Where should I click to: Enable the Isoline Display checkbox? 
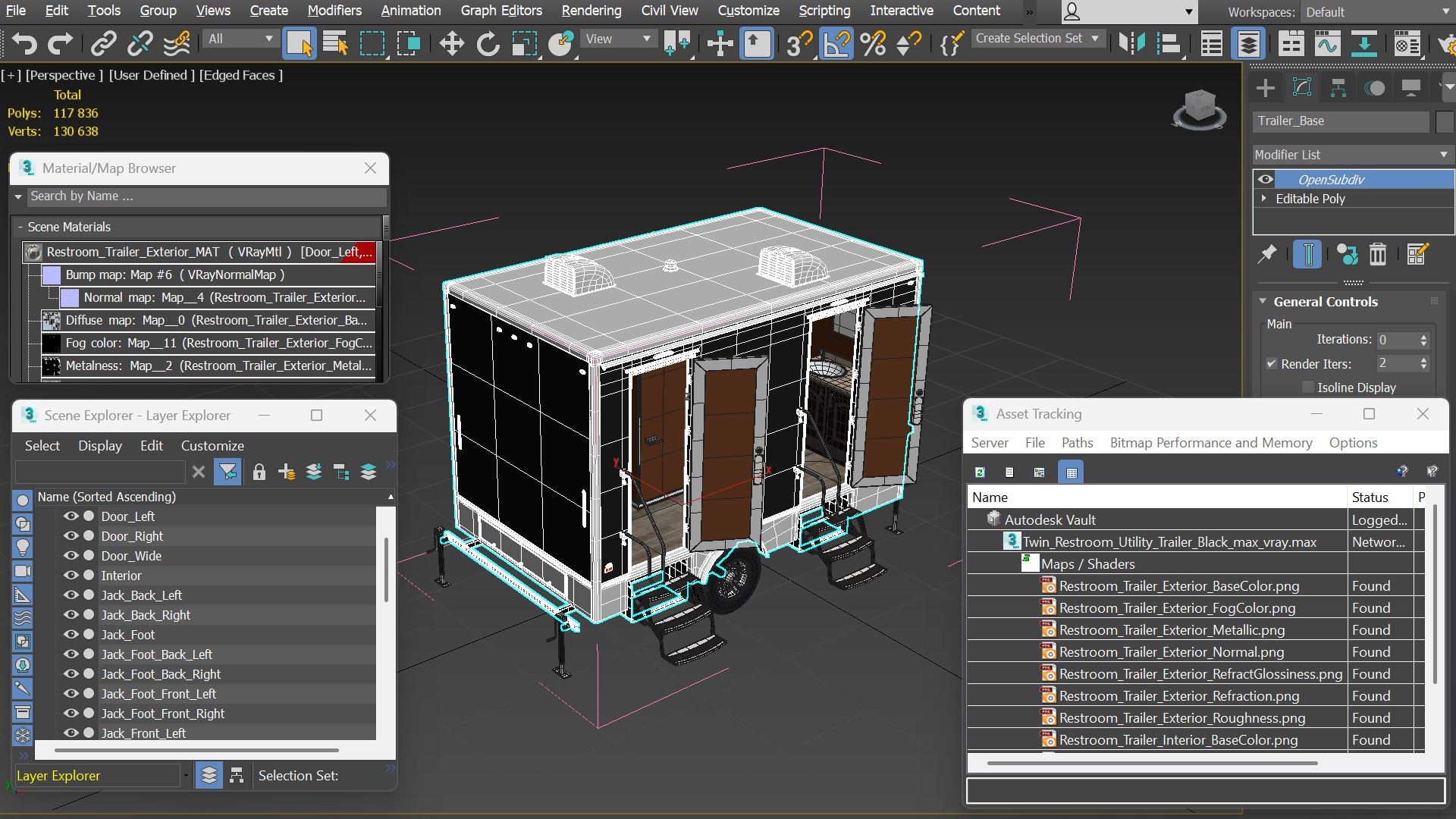click(1307, 388)
